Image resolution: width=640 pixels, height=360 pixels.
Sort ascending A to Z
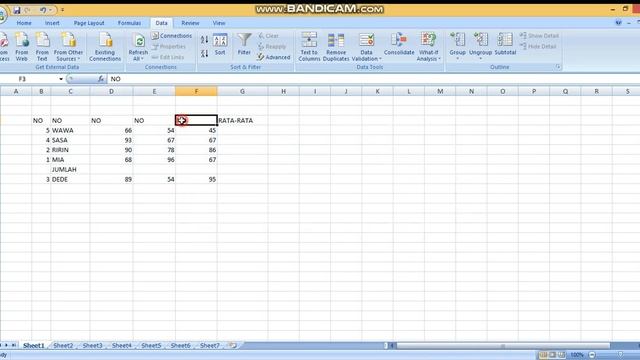pos(204,40)
